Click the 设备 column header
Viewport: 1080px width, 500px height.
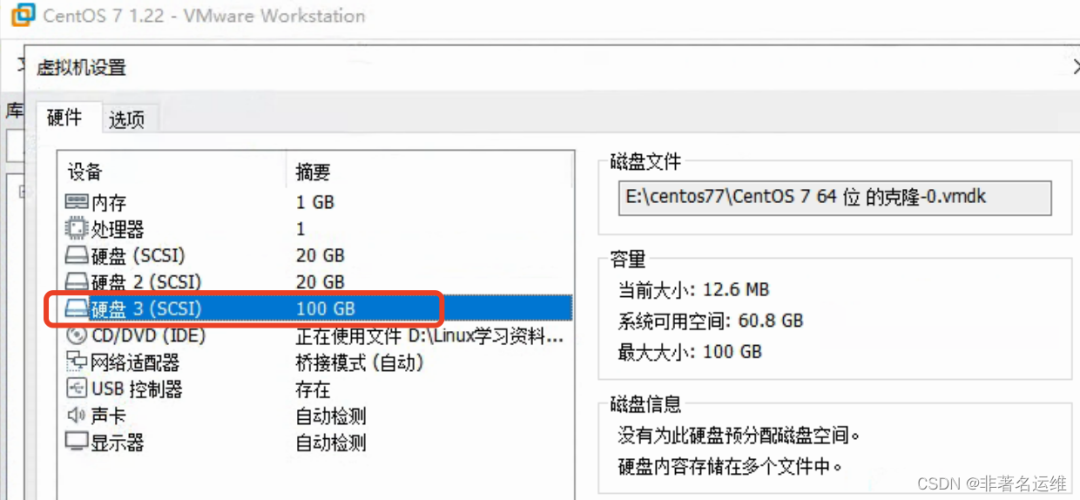tap(173, 171)
